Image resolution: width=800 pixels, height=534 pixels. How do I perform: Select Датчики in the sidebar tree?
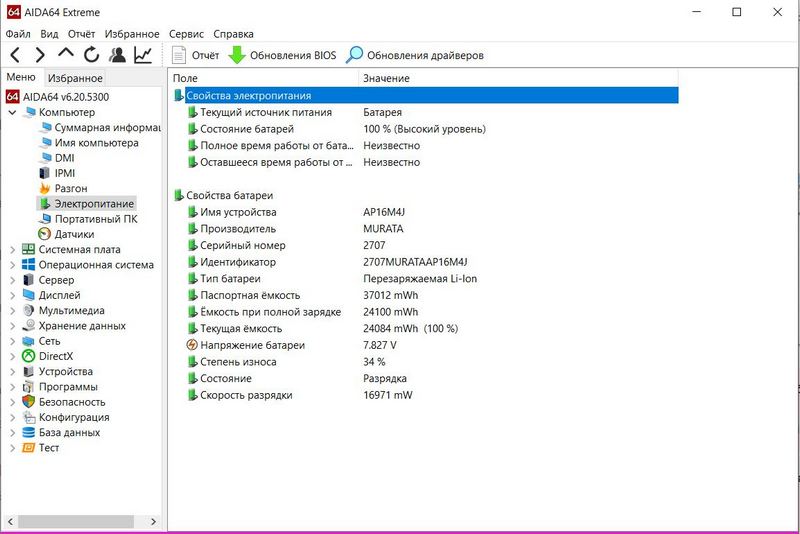point(74,234)
